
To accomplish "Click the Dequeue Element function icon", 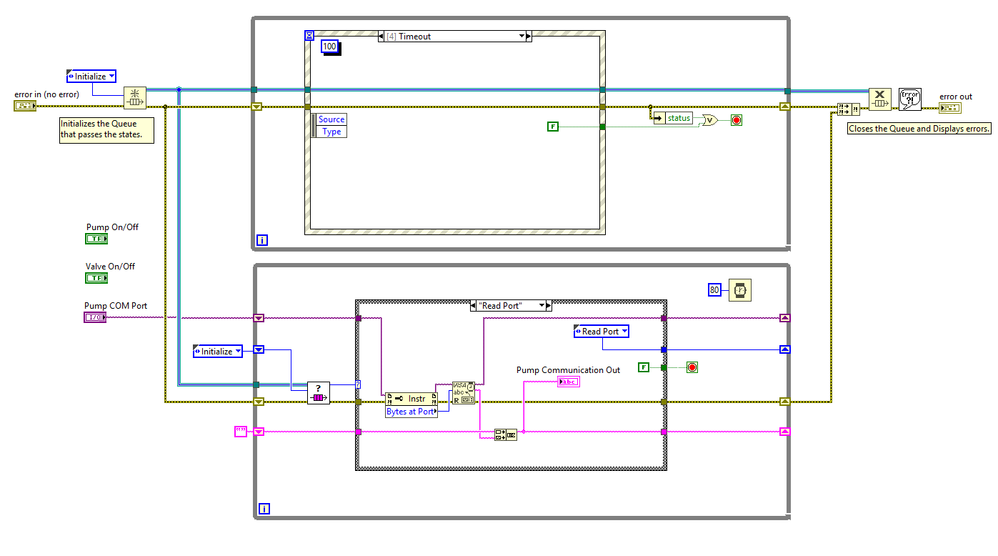I will point(318,393).
